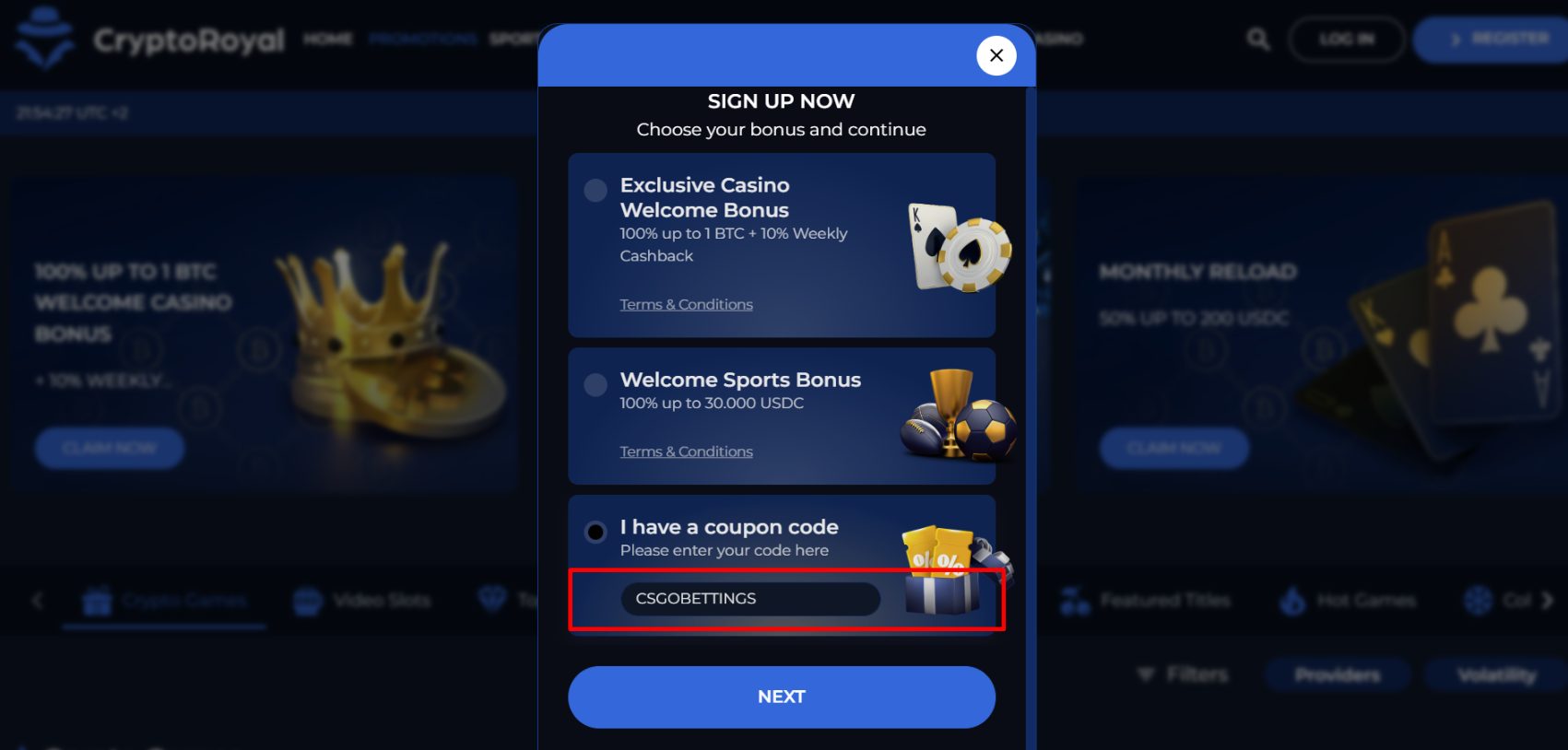This screenshot has width=1568, height=750.
Task: Click the playing card and chip icon
Action: pos(959,247)
